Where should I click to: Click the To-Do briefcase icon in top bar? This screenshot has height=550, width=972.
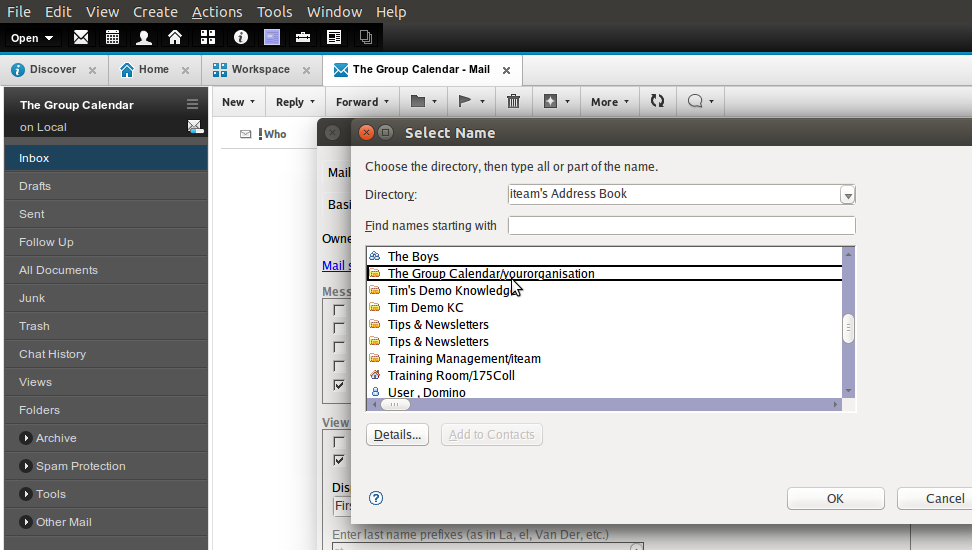click(303, 38)
